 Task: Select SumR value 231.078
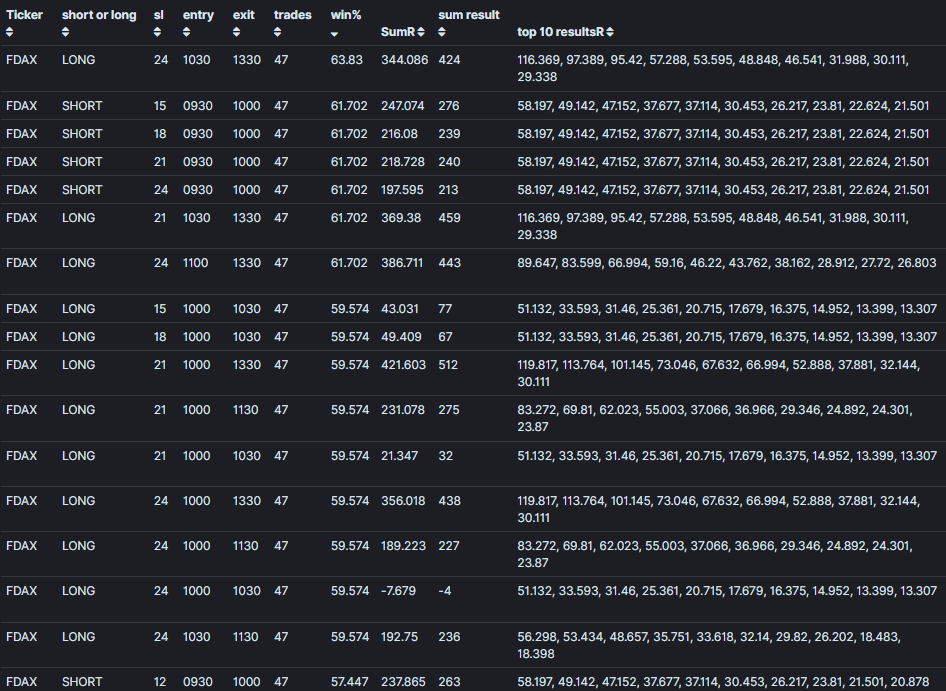coord(402,409)
